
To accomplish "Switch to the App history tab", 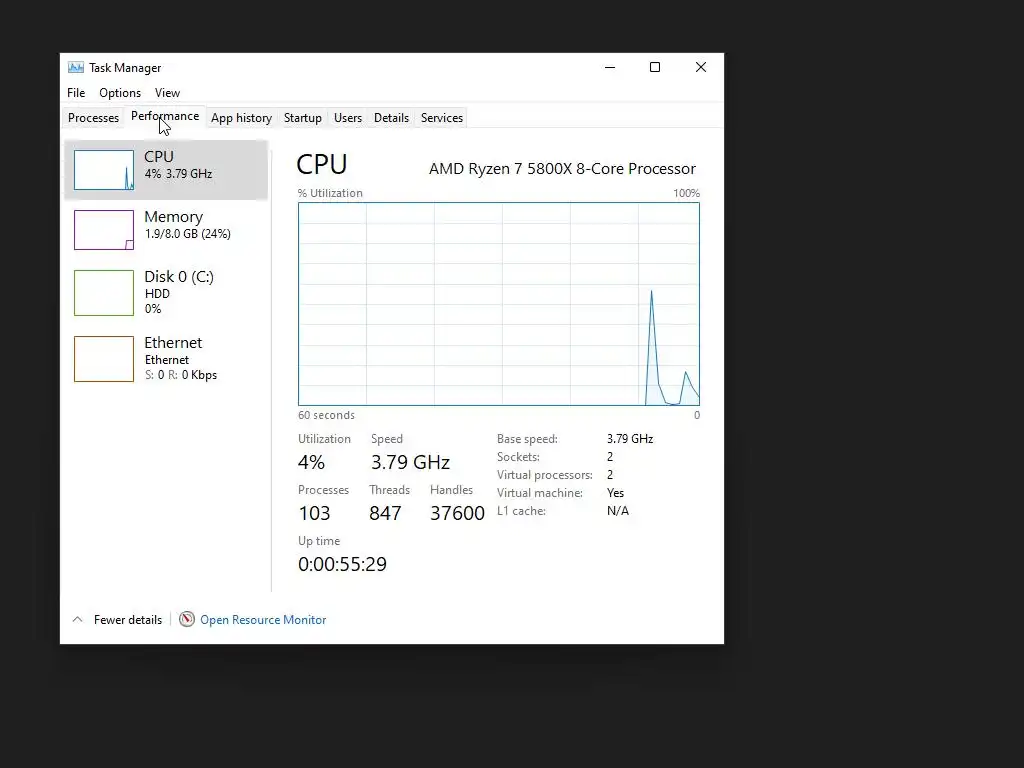I will pyautogui.click(x=241, y=118).
